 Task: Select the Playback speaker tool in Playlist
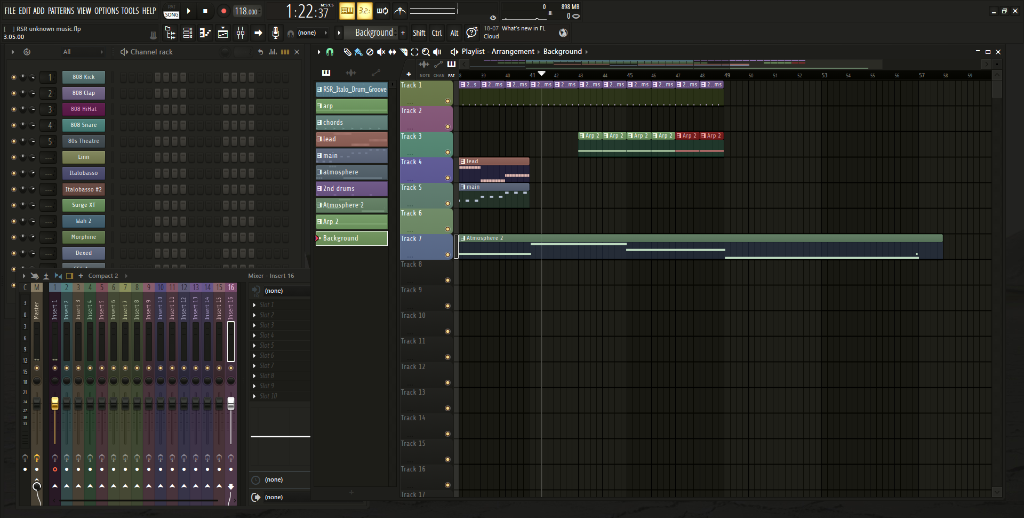point(437,52)
